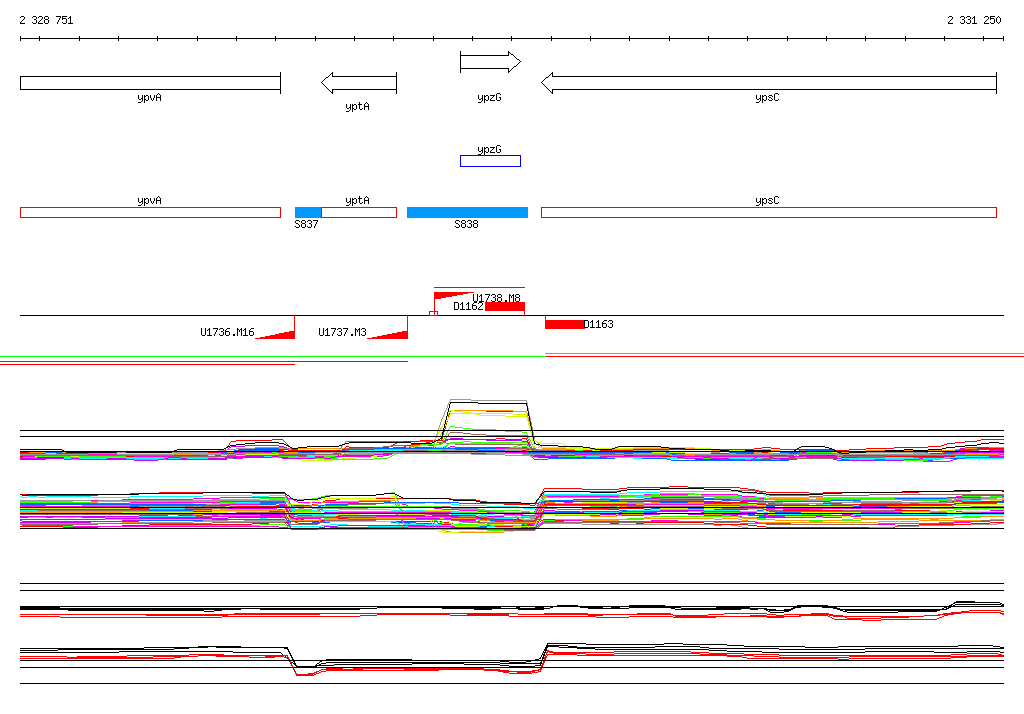
Task: Select the red-outlined yptA segment box
Action: pyautogui.click(x=359, y=212)
